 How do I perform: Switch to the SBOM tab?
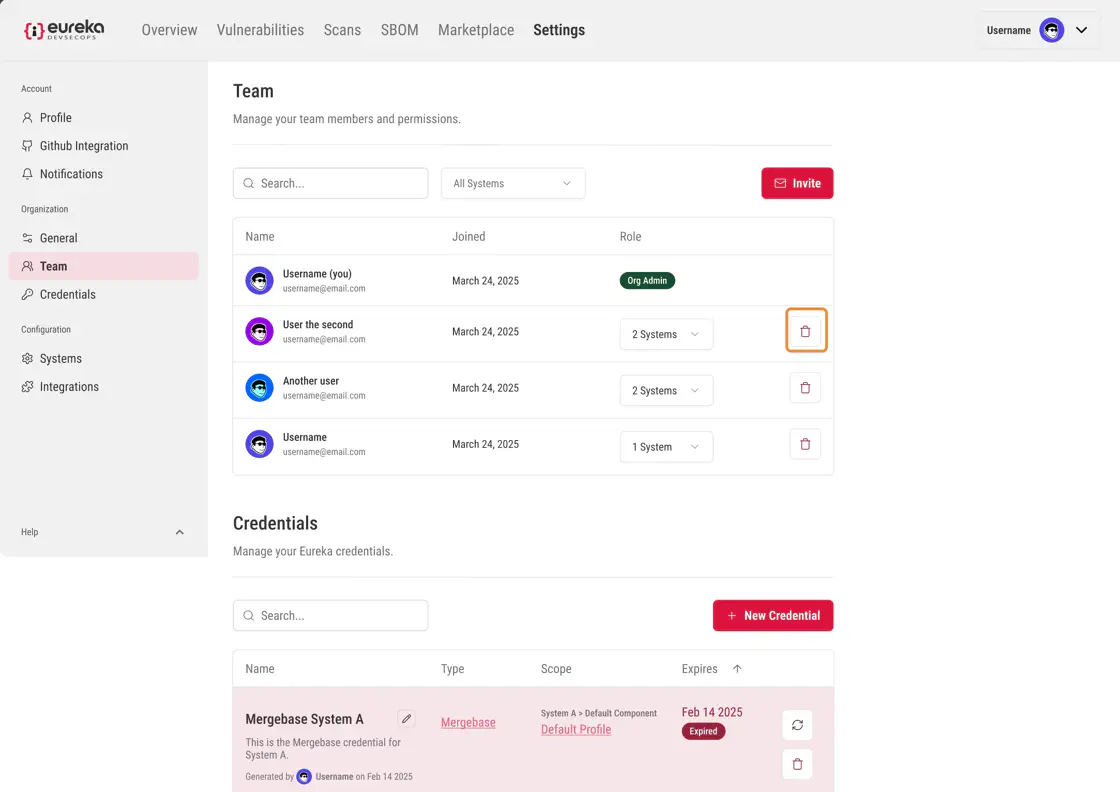coord(399,30)
